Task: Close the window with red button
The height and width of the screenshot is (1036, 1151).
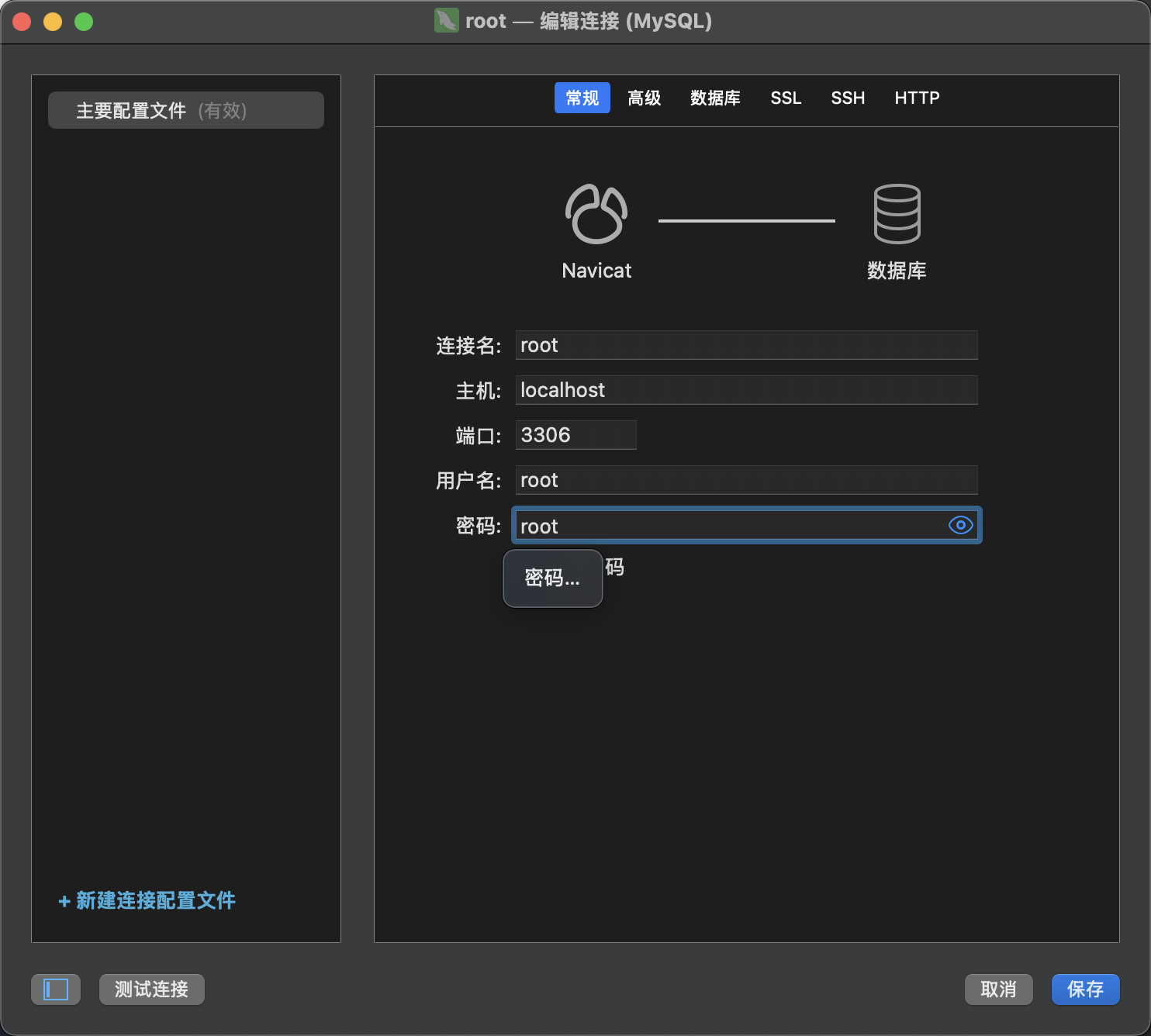Action: (x=22, y=22)
